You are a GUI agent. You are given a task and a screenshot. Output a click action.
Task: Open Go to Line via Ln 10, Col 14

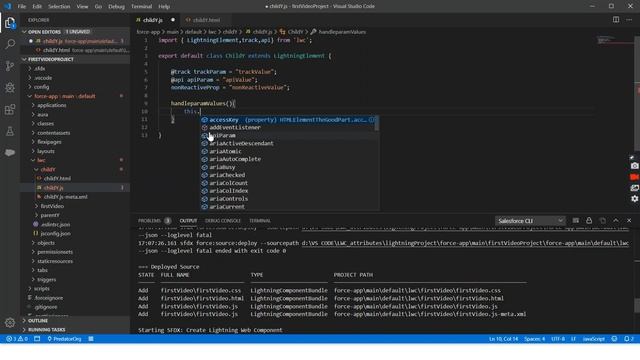click(x=503, y=339)
